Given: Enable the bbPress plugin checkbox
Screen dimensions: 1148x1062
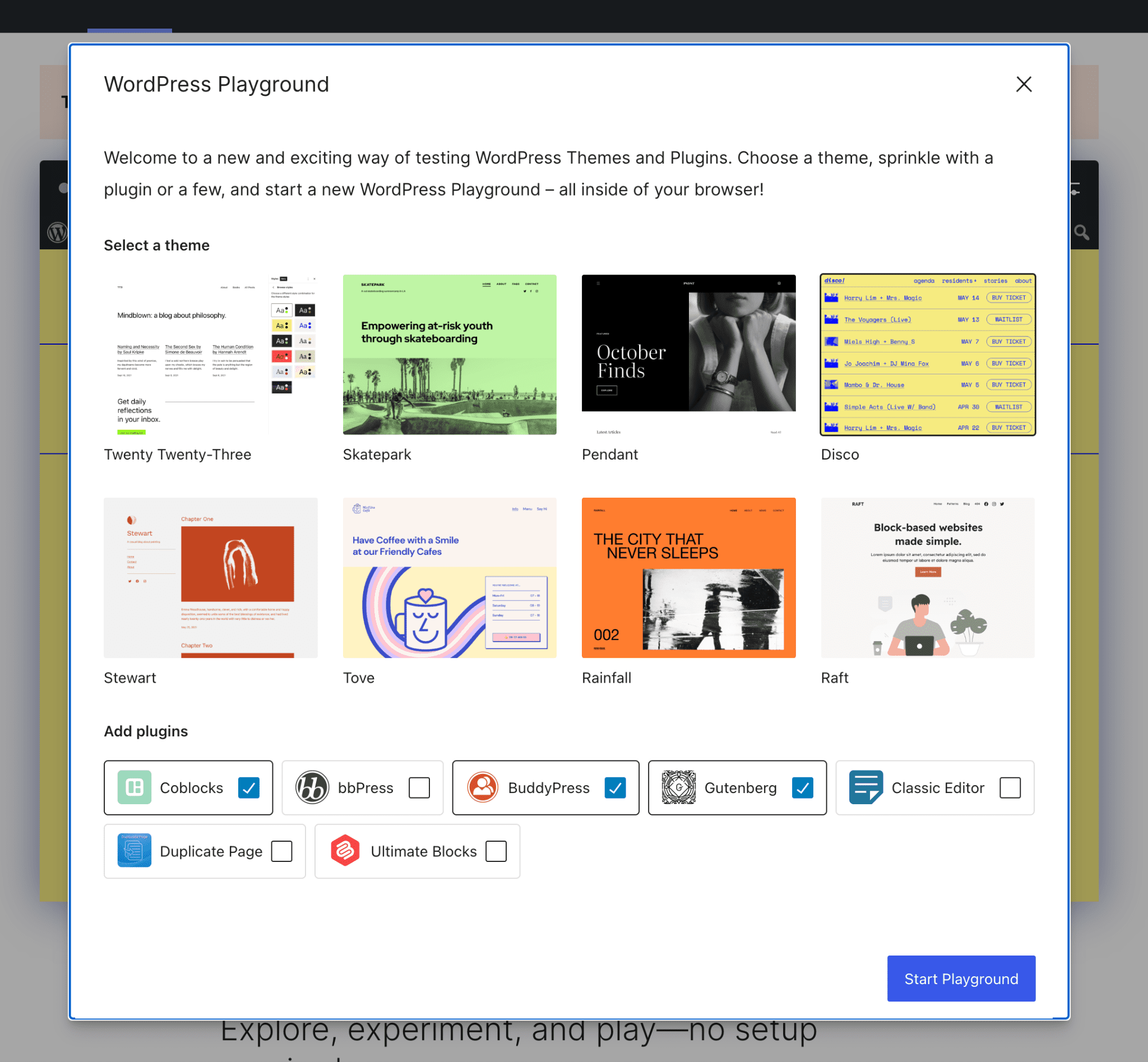Looking at the screenshot, I should [418, 787].
